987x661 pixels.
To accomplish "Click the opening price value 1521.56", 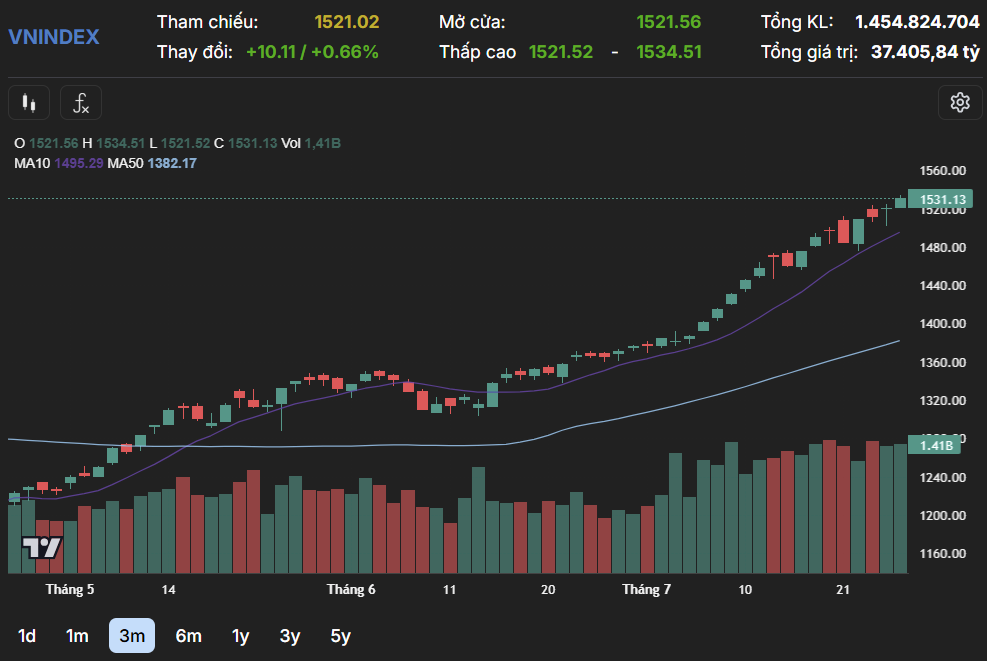I will (668, 22).
